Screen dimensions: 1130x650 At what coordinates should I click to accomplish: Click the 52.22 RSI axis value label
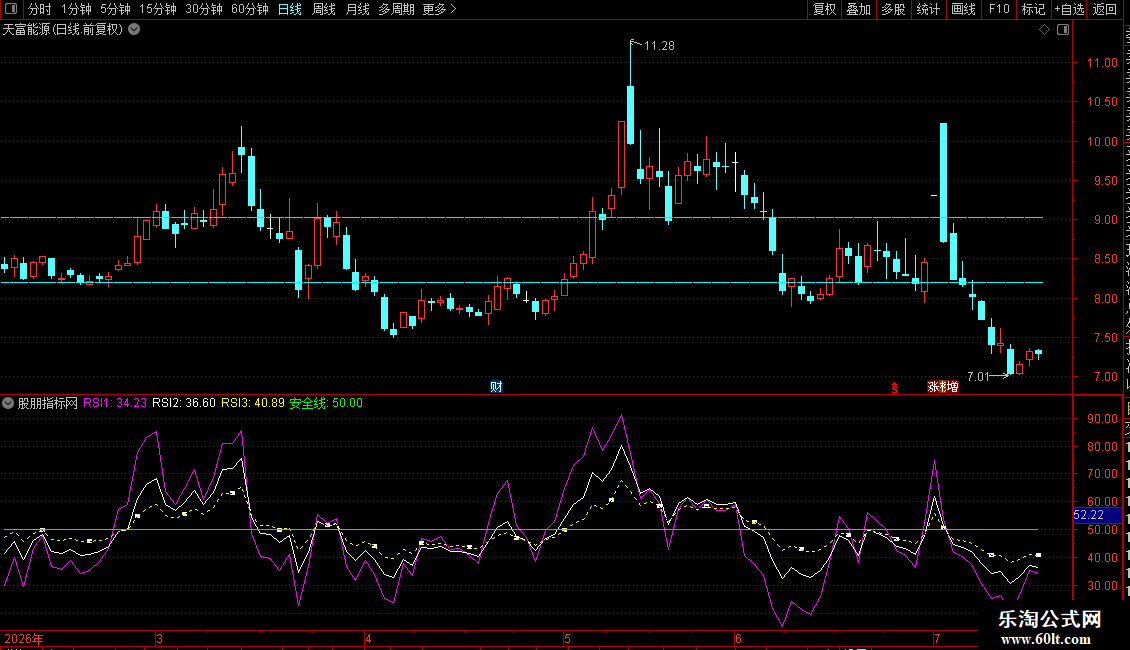coord(1097,515)
